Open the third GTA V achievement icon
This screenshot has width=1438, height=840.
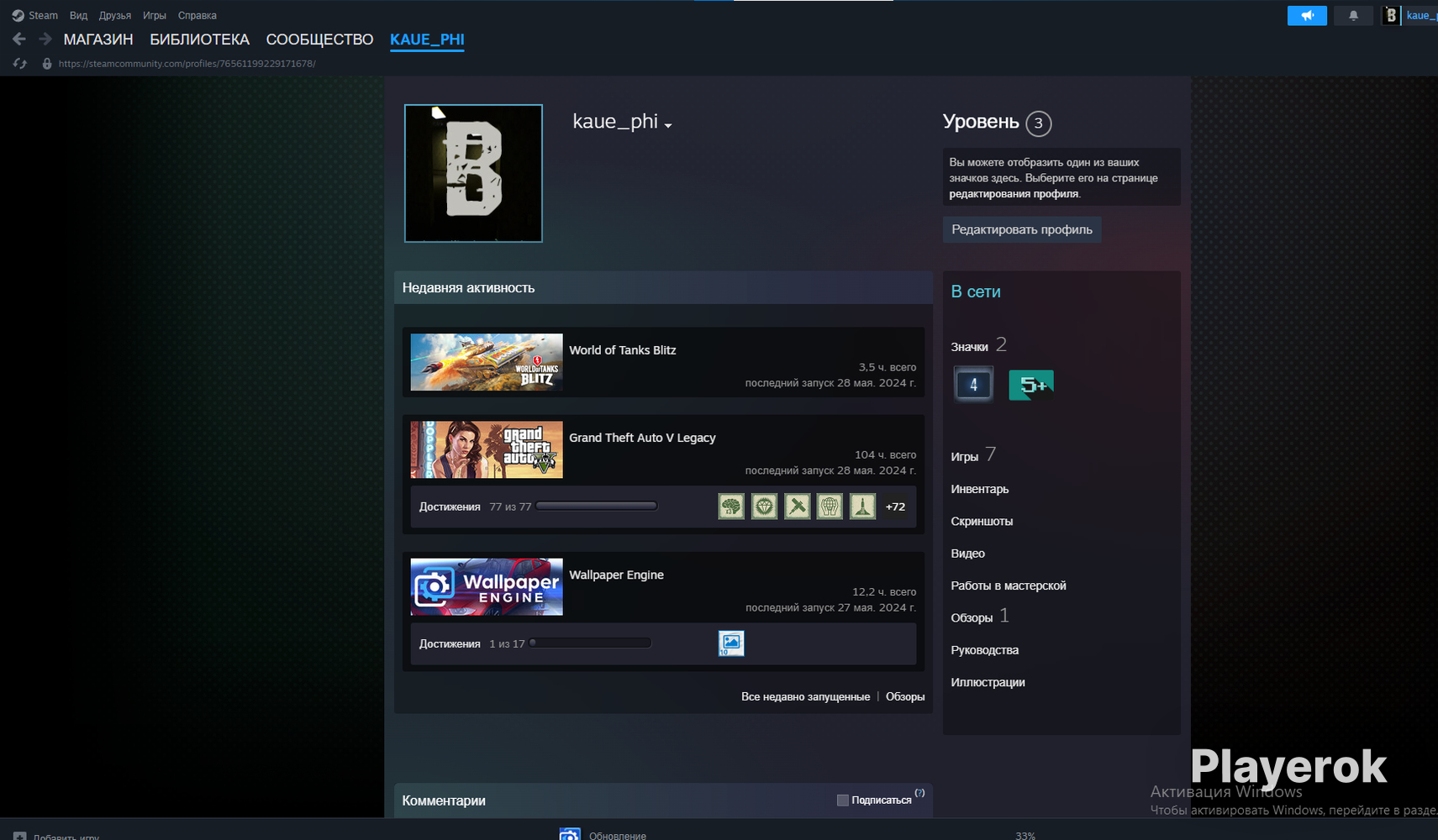click(797, 507)
